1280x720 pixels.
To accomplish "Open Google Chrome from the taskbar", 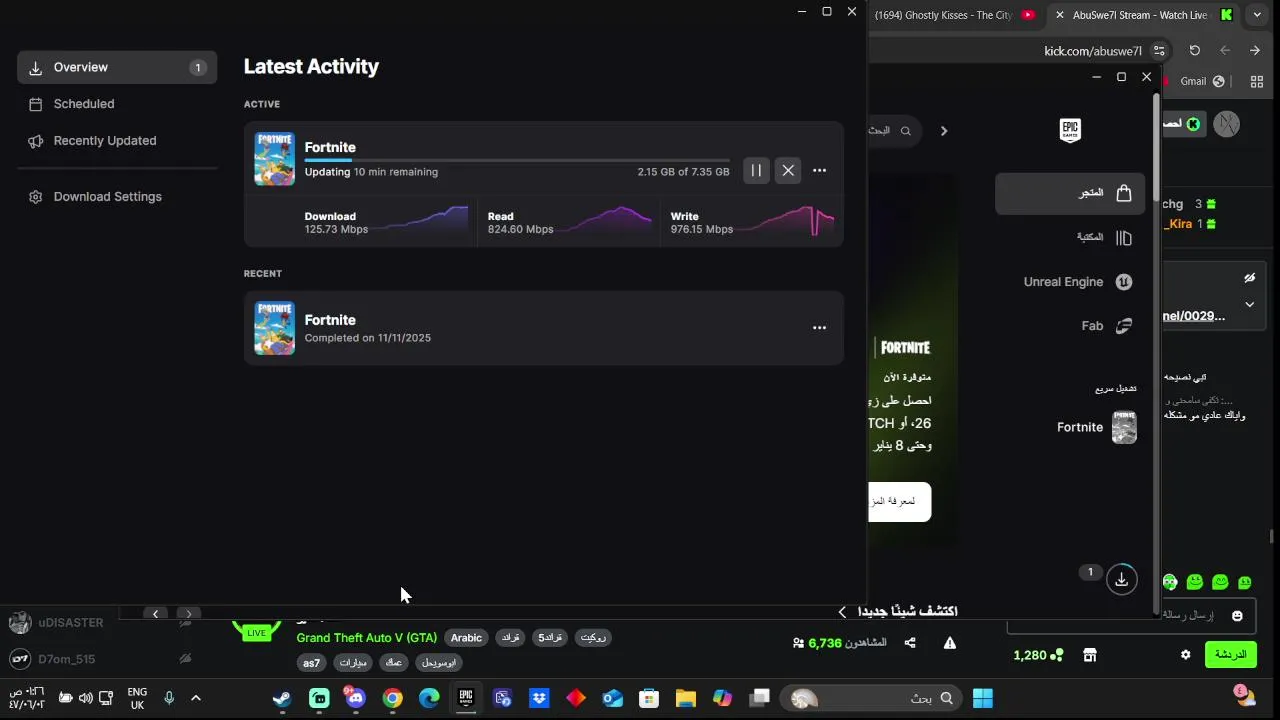I will pyautogui.click(x=392, y=698).
